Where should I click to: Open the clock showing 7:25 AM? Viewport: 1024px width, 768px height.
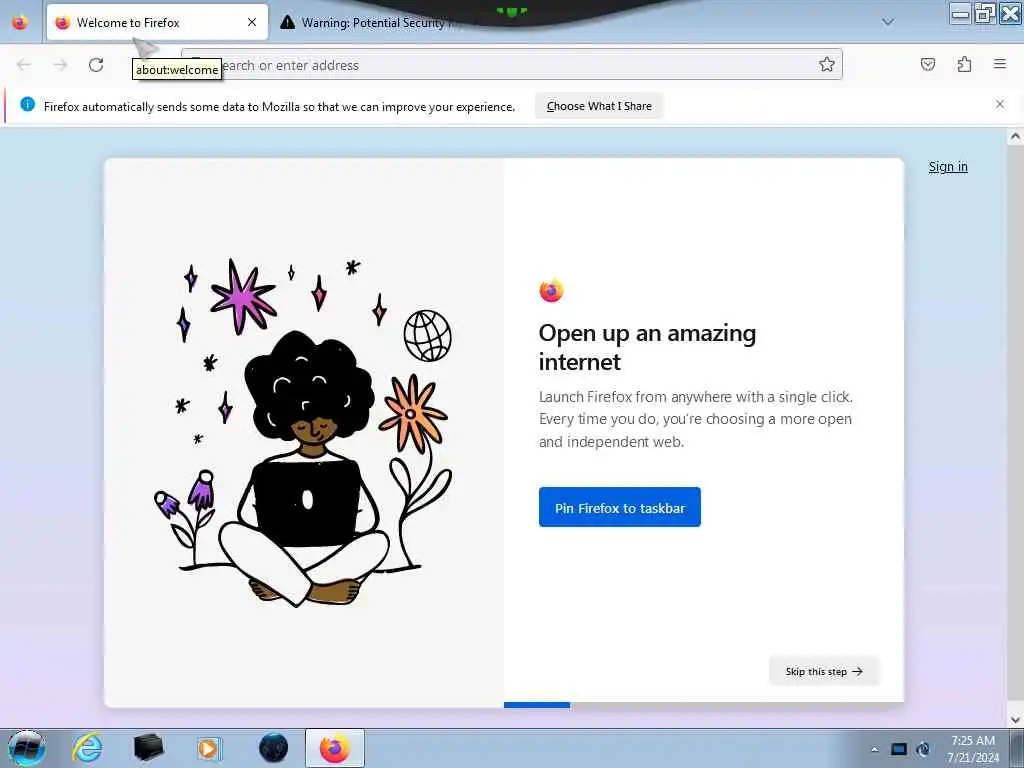(973, 748)
